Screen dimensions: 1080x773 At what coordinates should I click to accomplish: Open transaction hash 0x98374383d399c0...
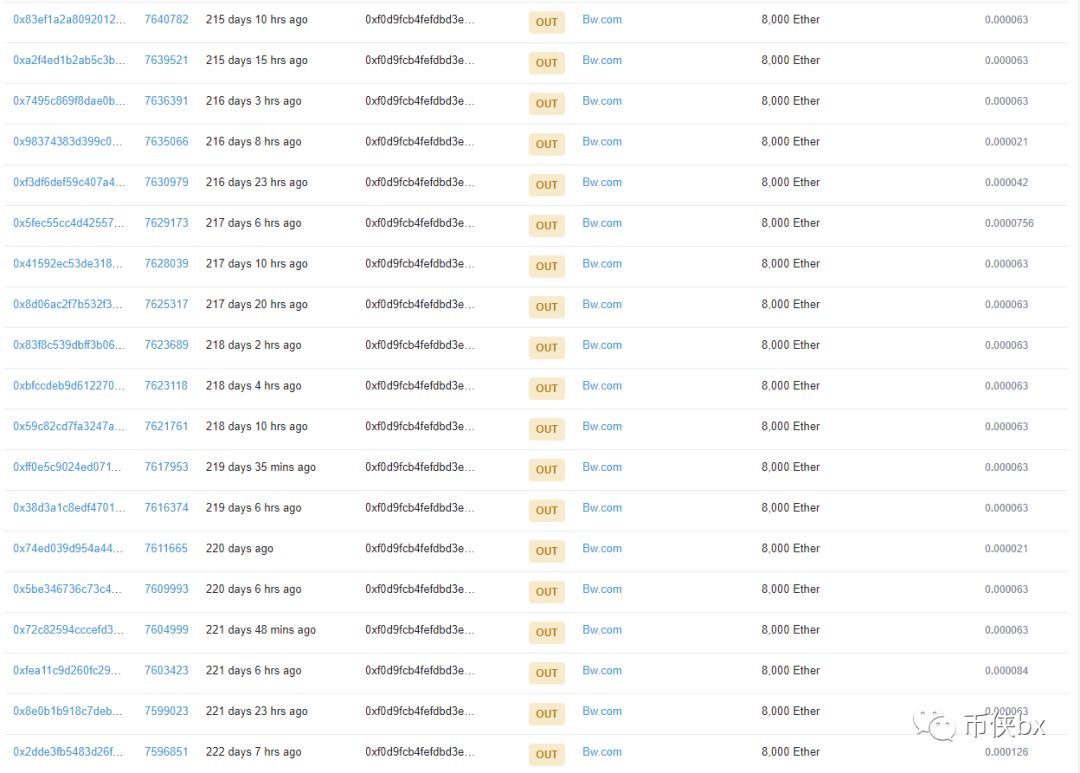pos(68,141)
